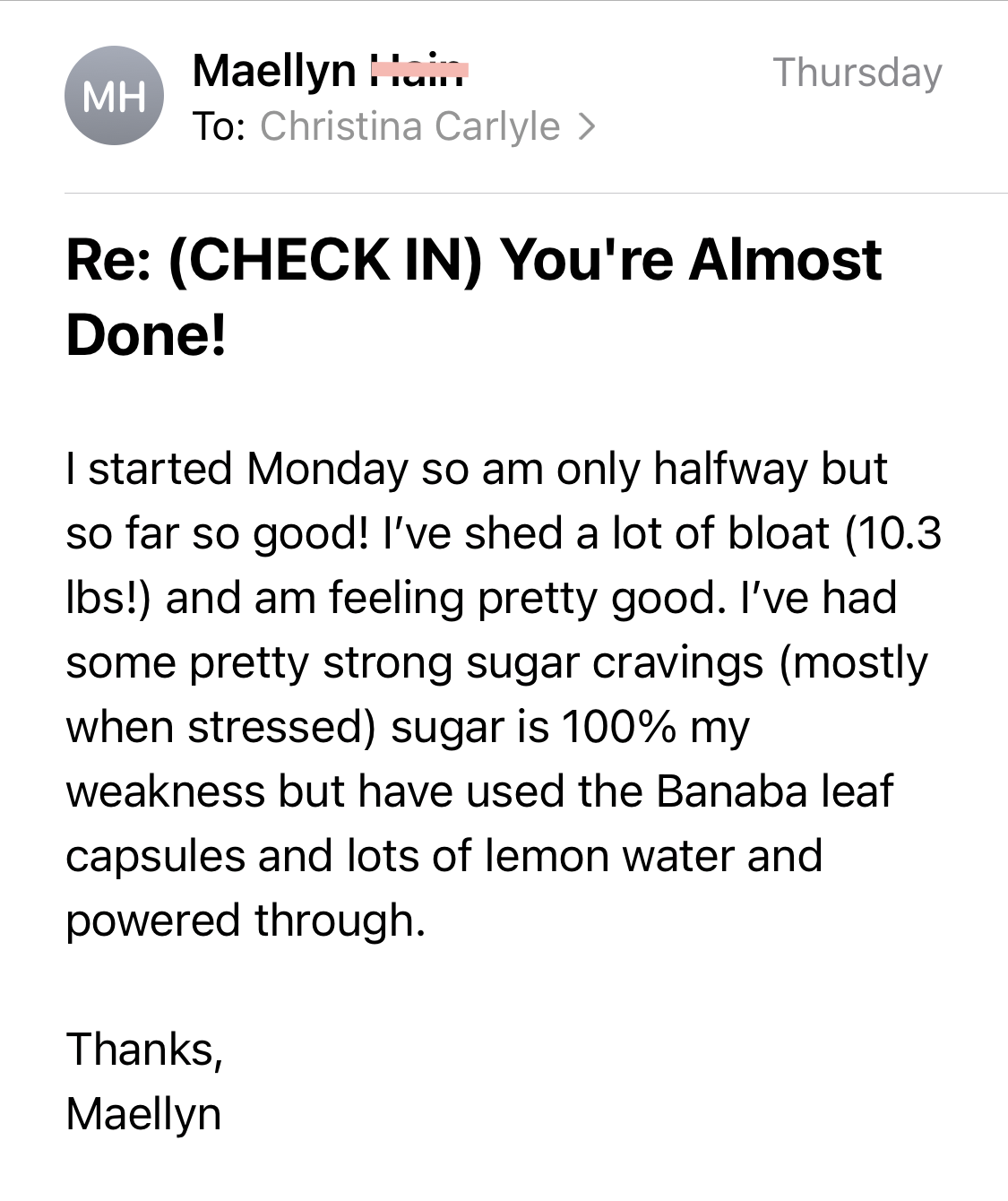Tap the "I started Monday" sentence

click(x=237, y=469)
